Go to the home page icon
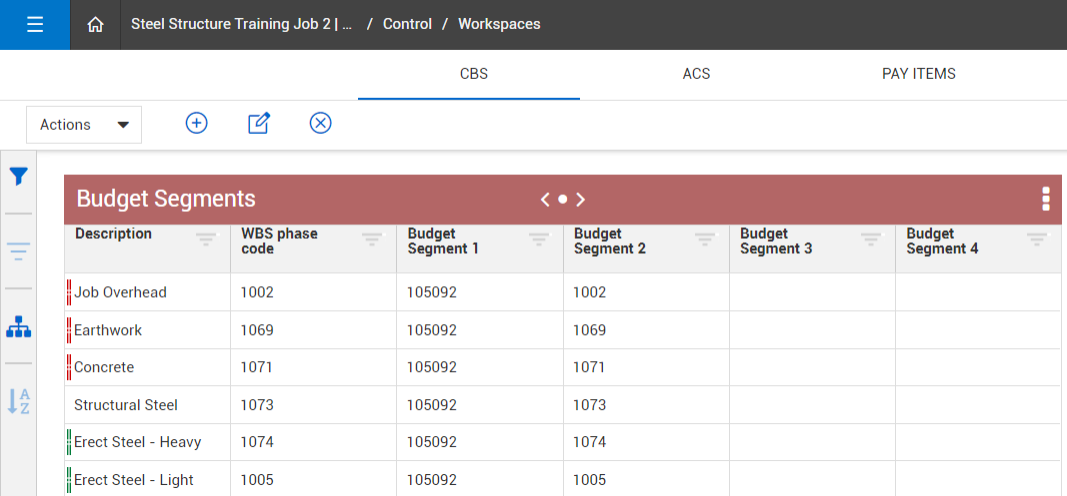 (96, 25)
